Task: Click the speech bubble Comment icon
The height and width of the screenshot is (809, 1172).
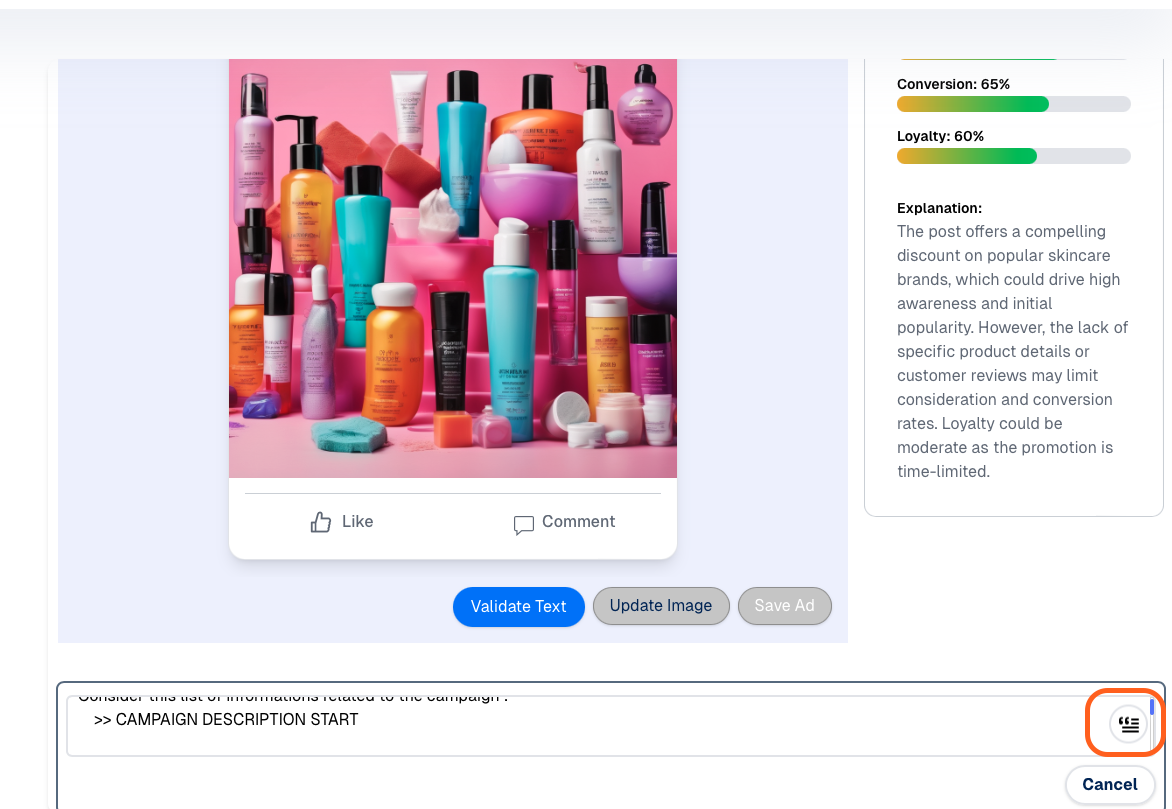Action: pos(523,524)
